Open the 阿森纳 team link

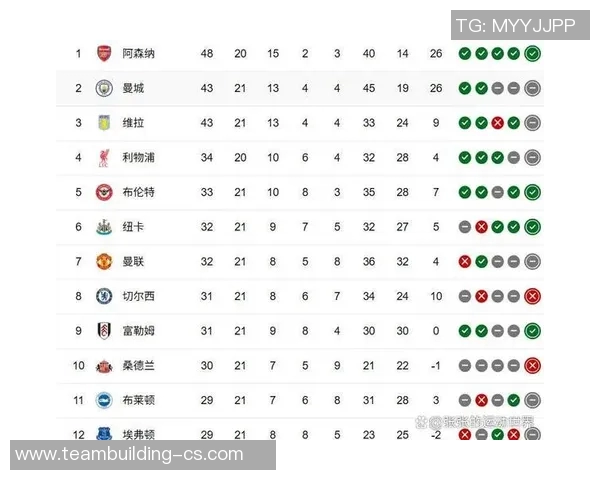tap(138, 54)
